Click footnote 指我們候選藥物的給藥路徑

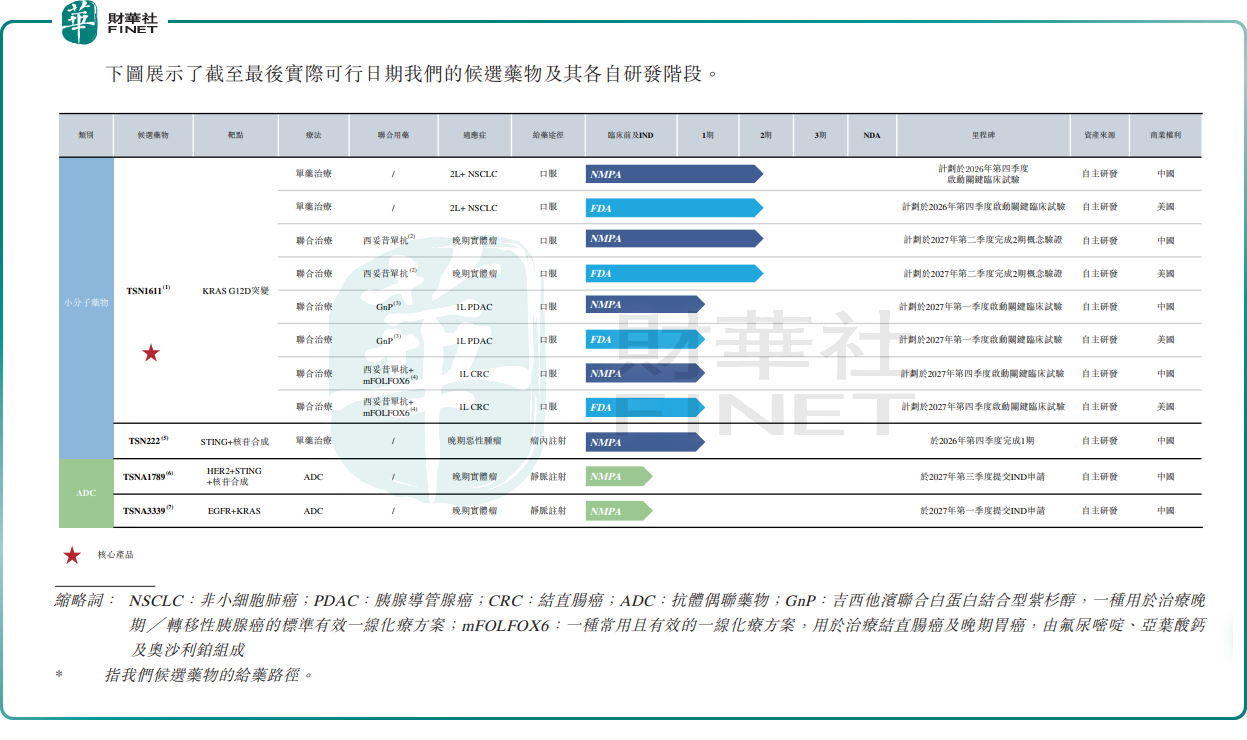point(210,675)
